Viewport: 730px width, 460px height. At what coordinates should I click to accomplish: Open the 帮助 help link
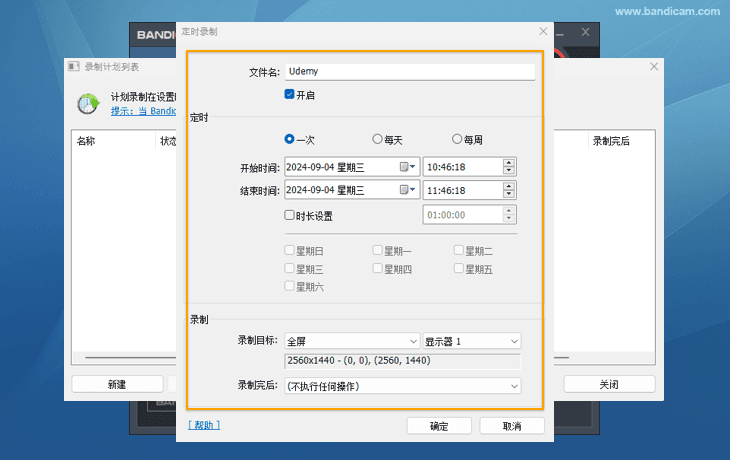[x=204, y=425]
